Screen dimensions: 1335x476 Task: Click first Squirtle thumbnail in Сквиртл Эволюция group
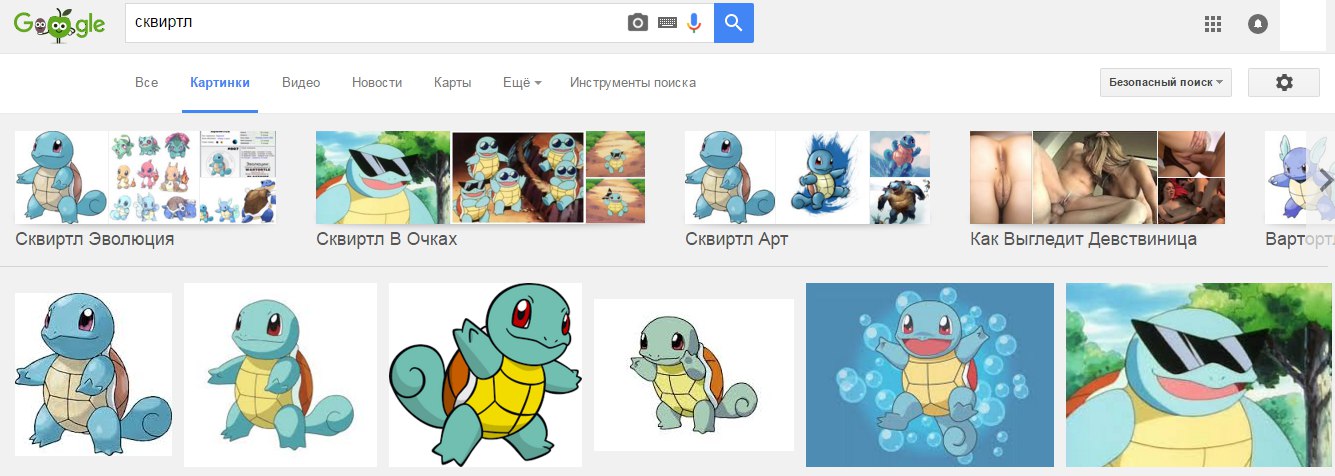61,177
